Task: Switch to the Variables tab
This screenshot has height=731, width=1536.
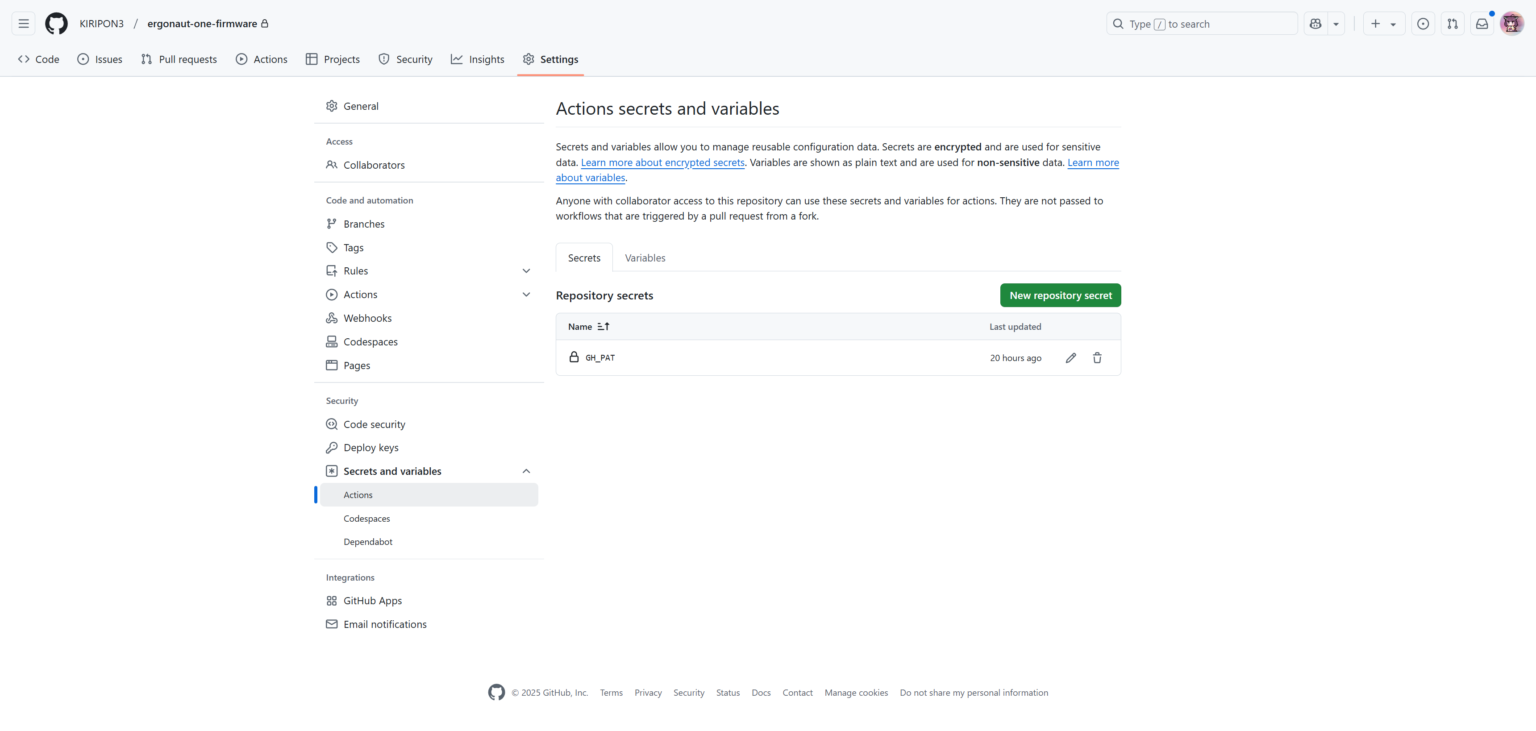Action: point(645,258)
